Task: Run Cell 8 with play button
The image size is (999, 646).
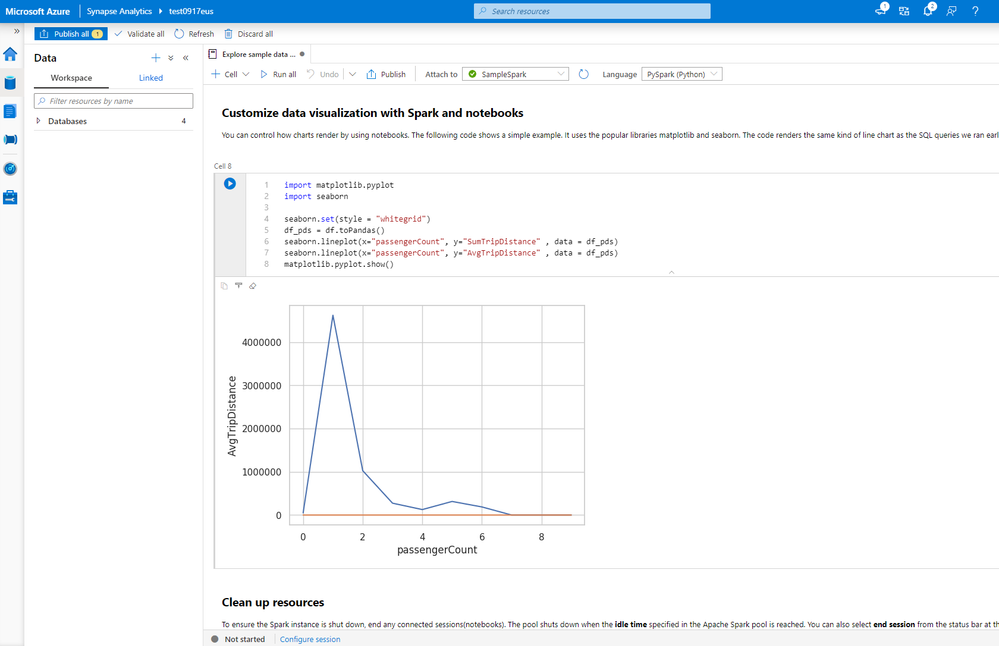Action: click(x=230, y=183)
